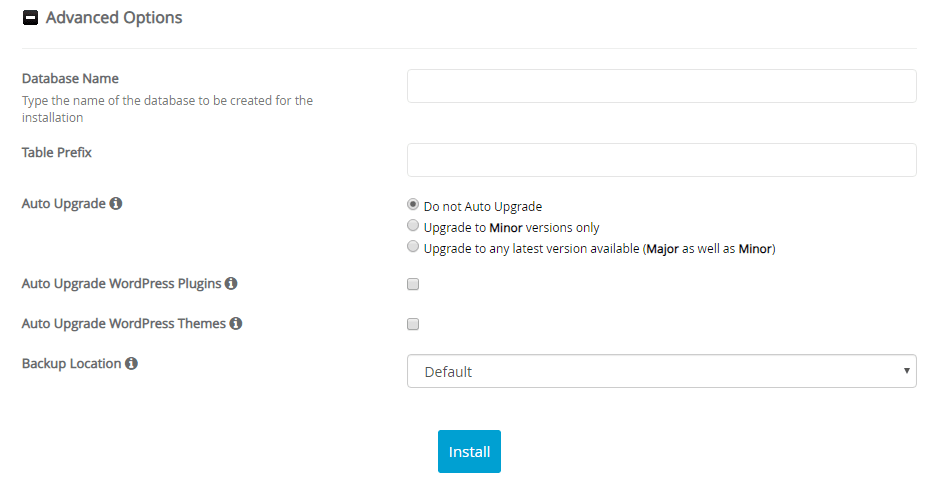The width and height of the screenshot is (949, 482).
Task: Click into the Table Prefix input box
Action: click(x=661, y=160)
